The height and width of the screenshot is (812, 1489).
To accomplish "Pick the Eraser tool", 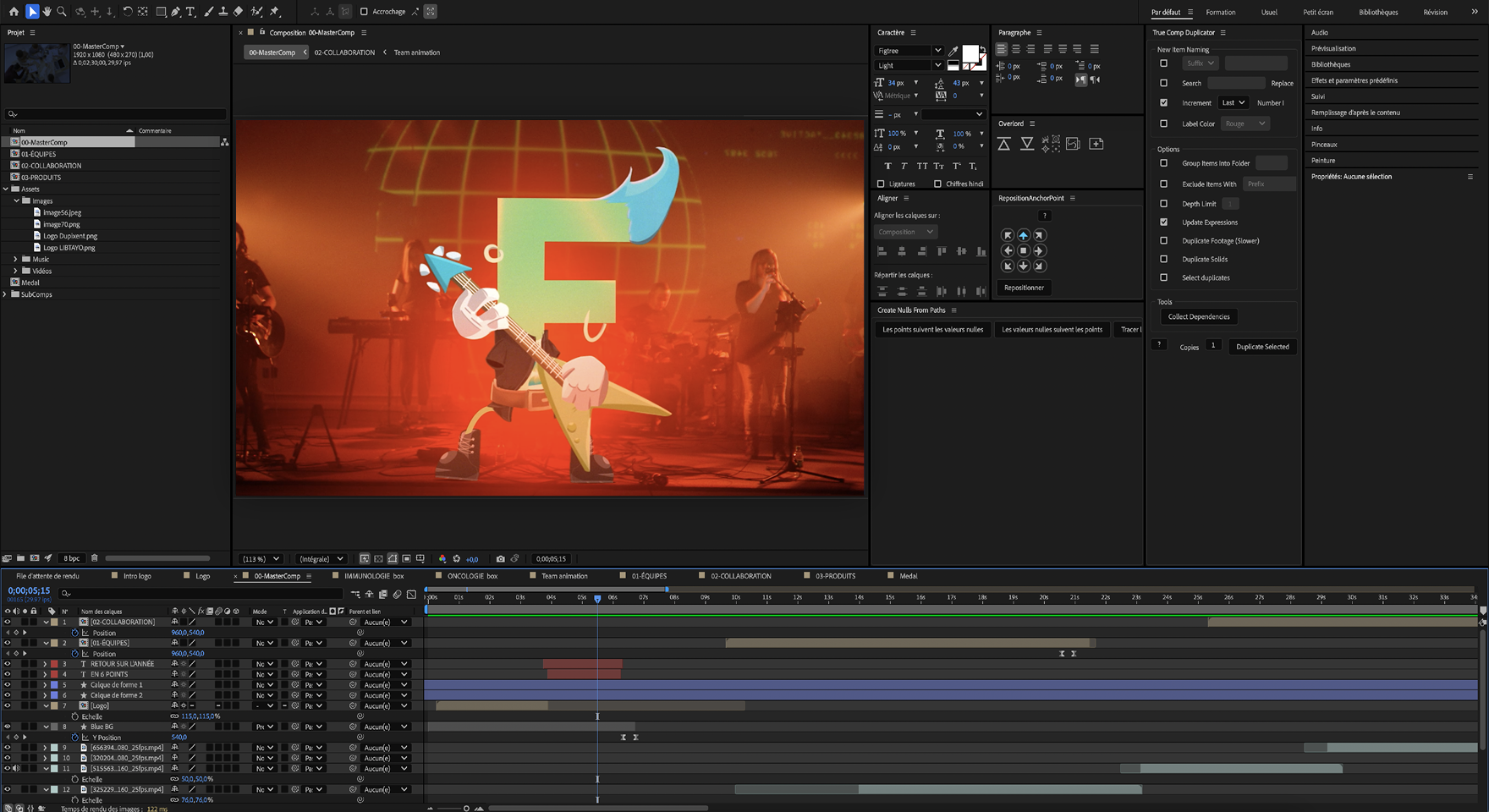I will pos(239,12).
